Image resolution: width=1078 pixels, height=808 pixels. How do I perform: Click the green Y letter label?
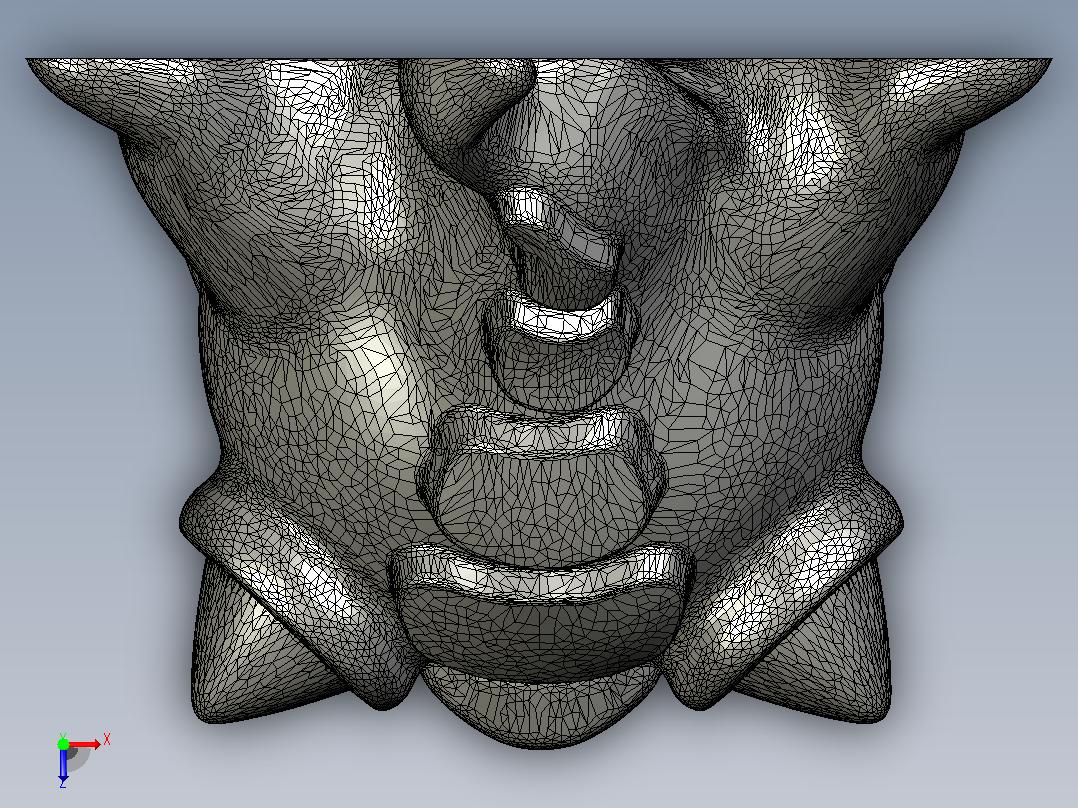pos(63,736)
